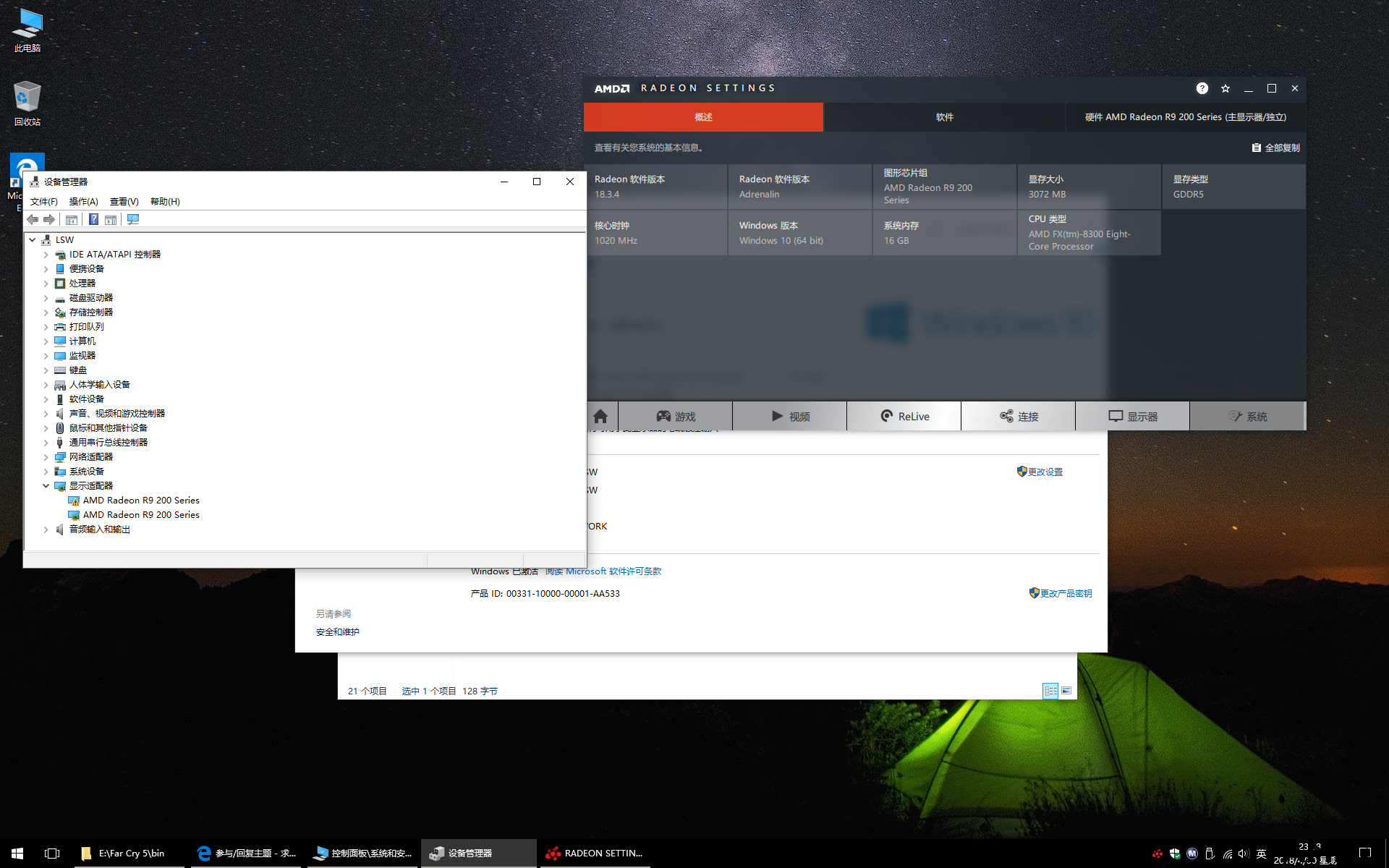Viewport: 1389px width, 868px height.
Task: Click the 显存大小 3072 MB tile
Action: click(x=1089, y=187)
